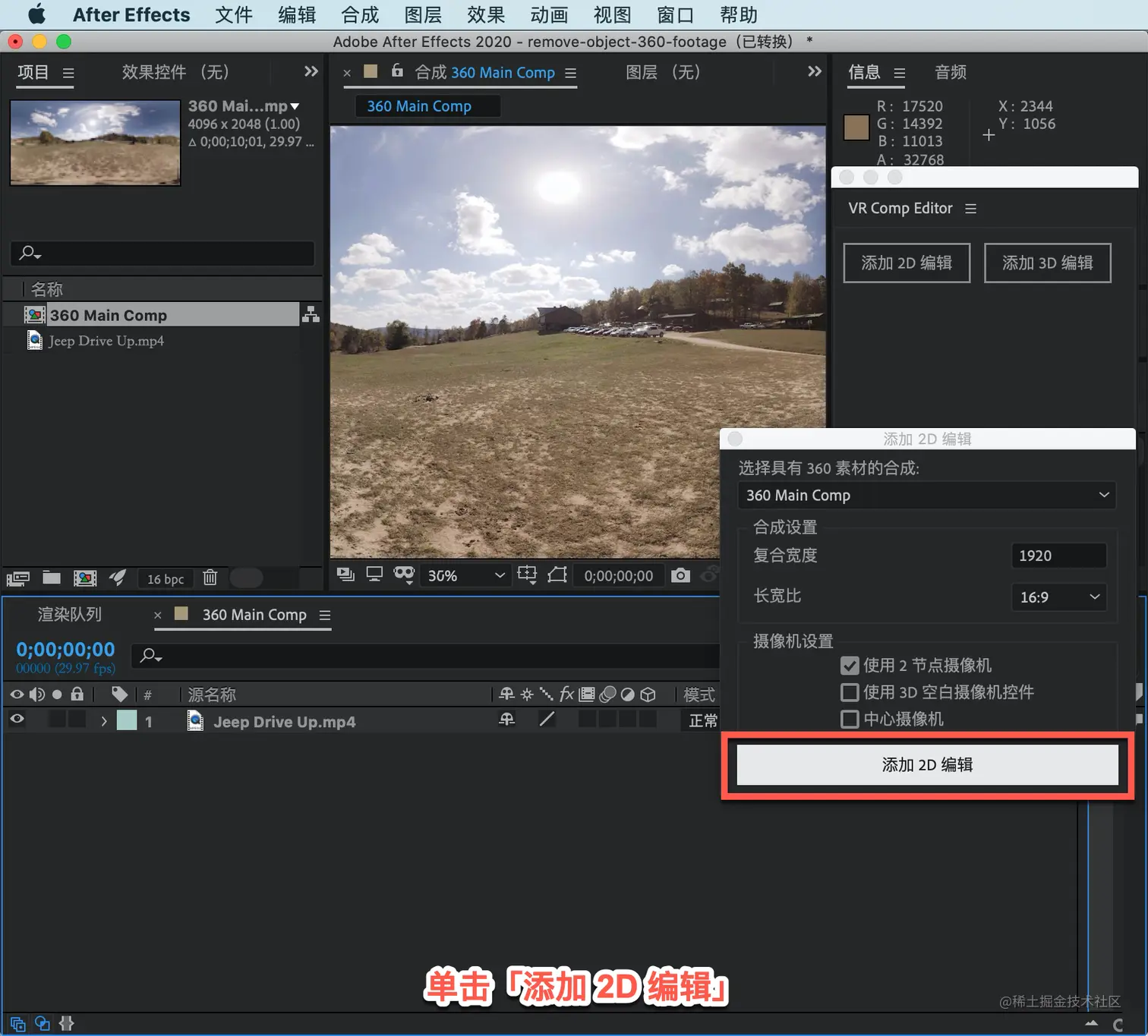Open project flowchart rocket icon
The height and width of the screenshot is (1036, 1148).
pos(118,578)
